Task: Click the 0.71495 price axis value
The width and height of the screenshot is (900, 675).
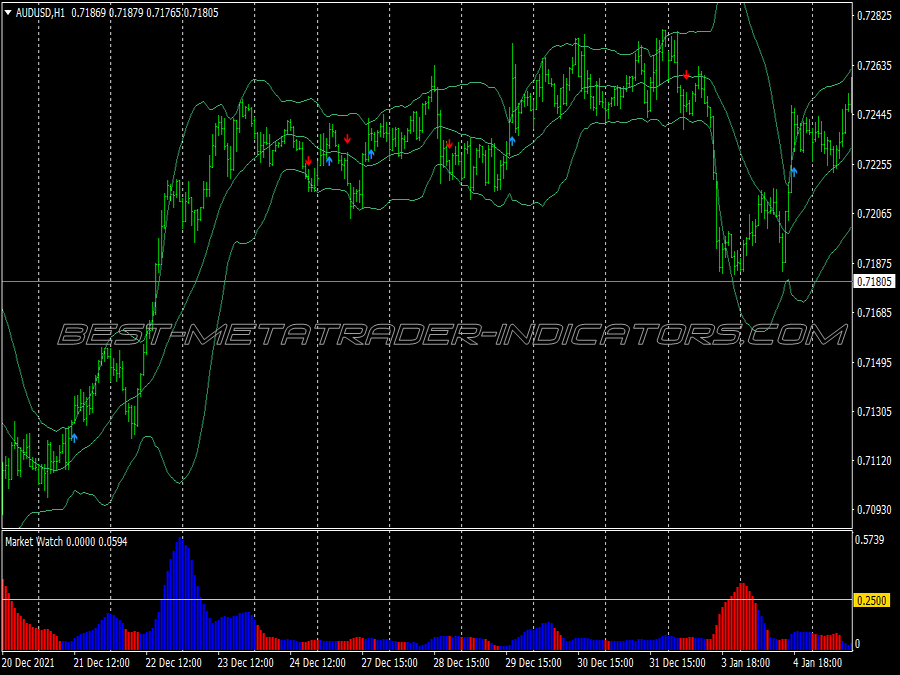Action: click(875, 363)
